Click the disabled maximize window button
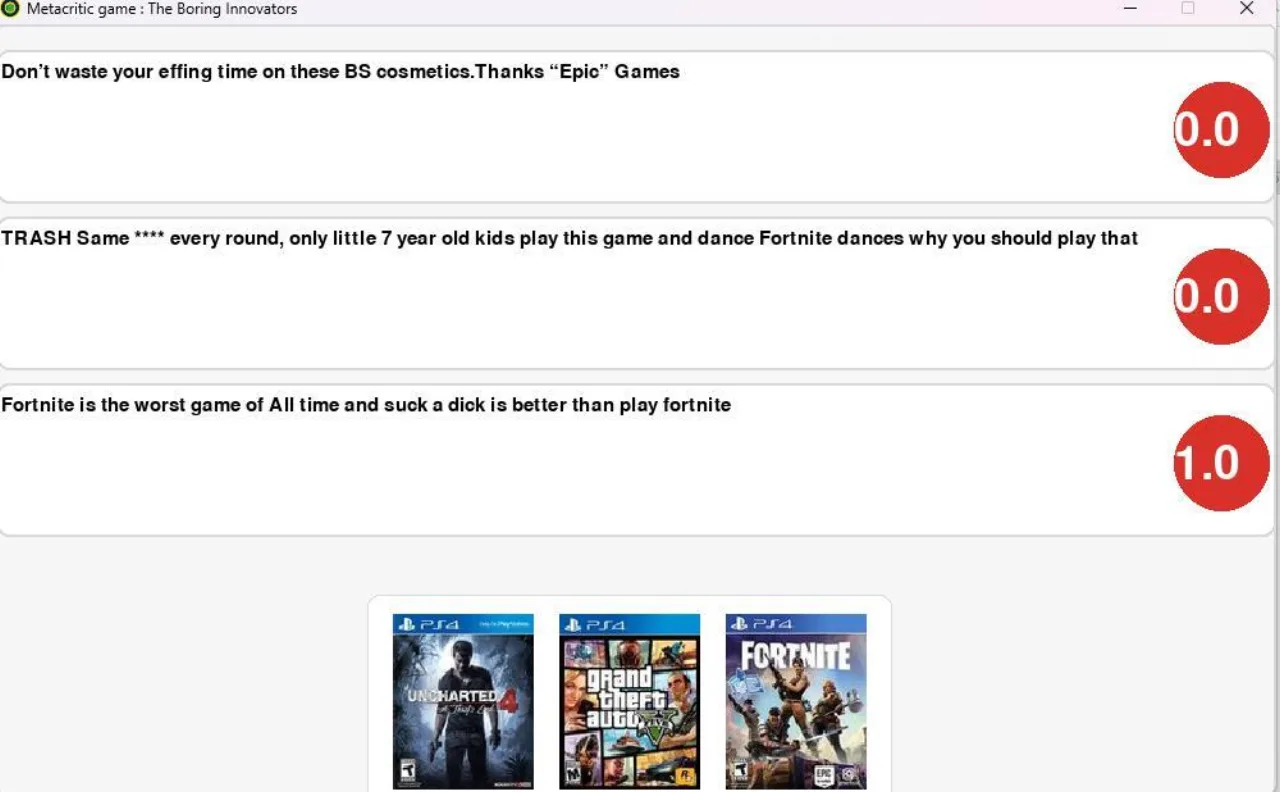 (x=1188, y=8)
